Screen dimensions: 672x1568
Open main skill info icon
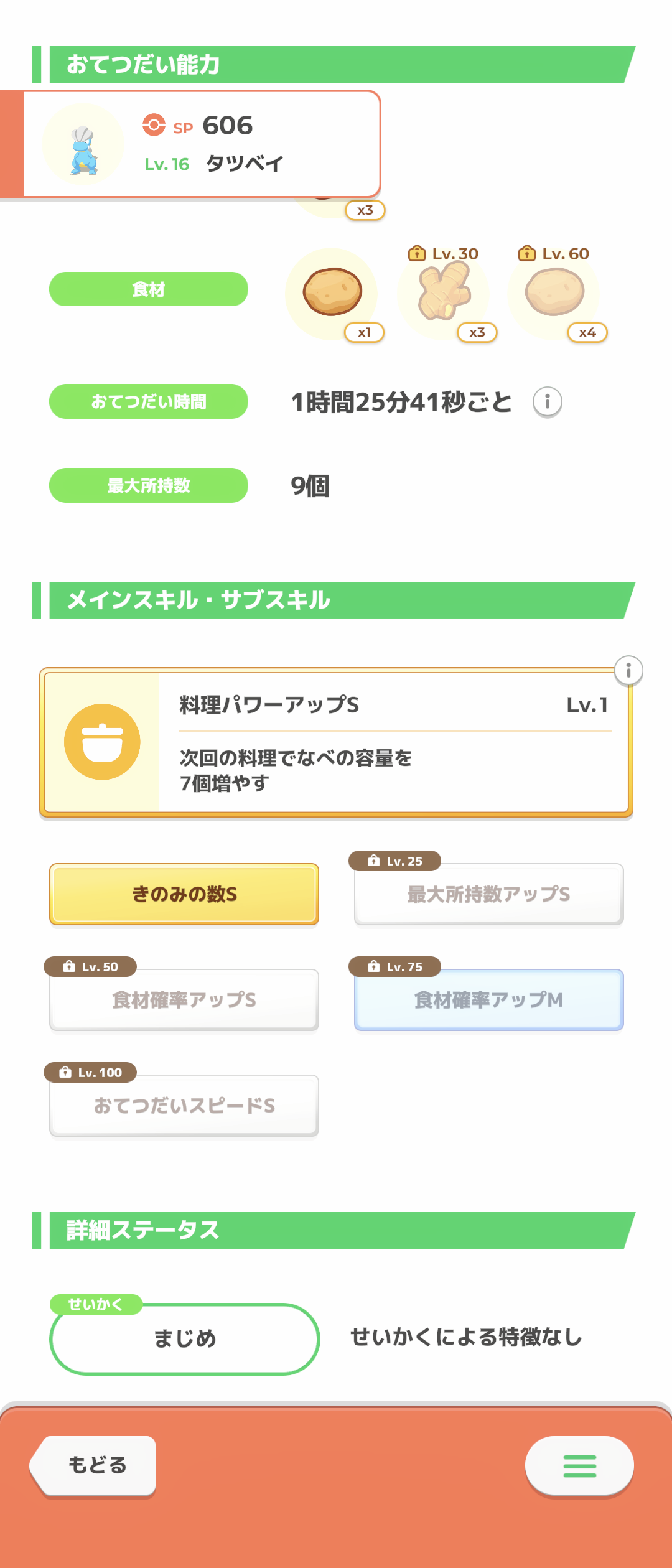628,671
